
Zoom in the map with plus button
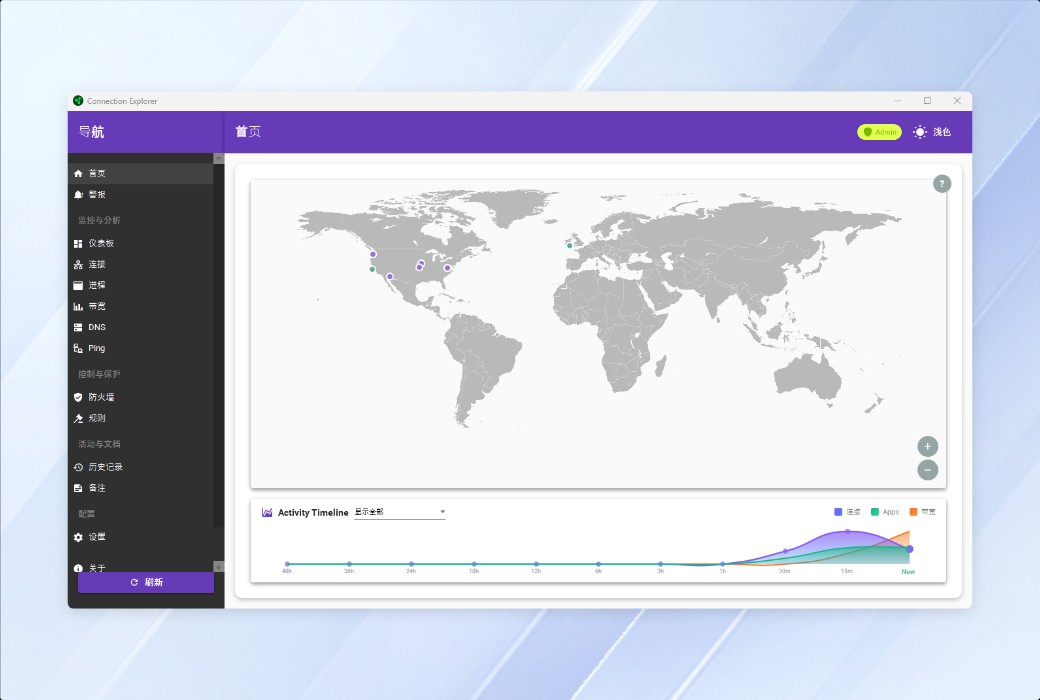927,447
